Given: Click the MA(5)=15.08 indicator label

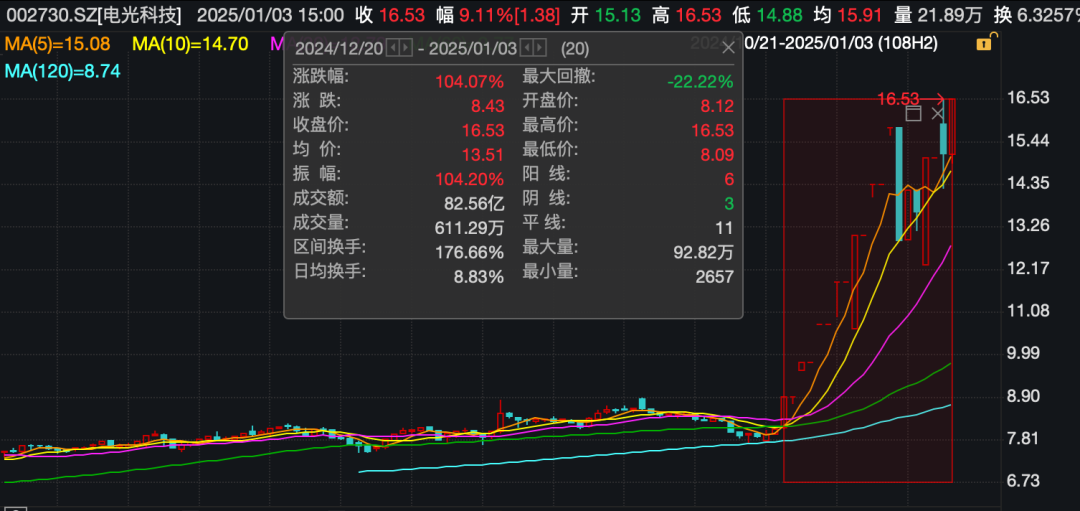Looking at the screenshot, I should tap(57, 44).
